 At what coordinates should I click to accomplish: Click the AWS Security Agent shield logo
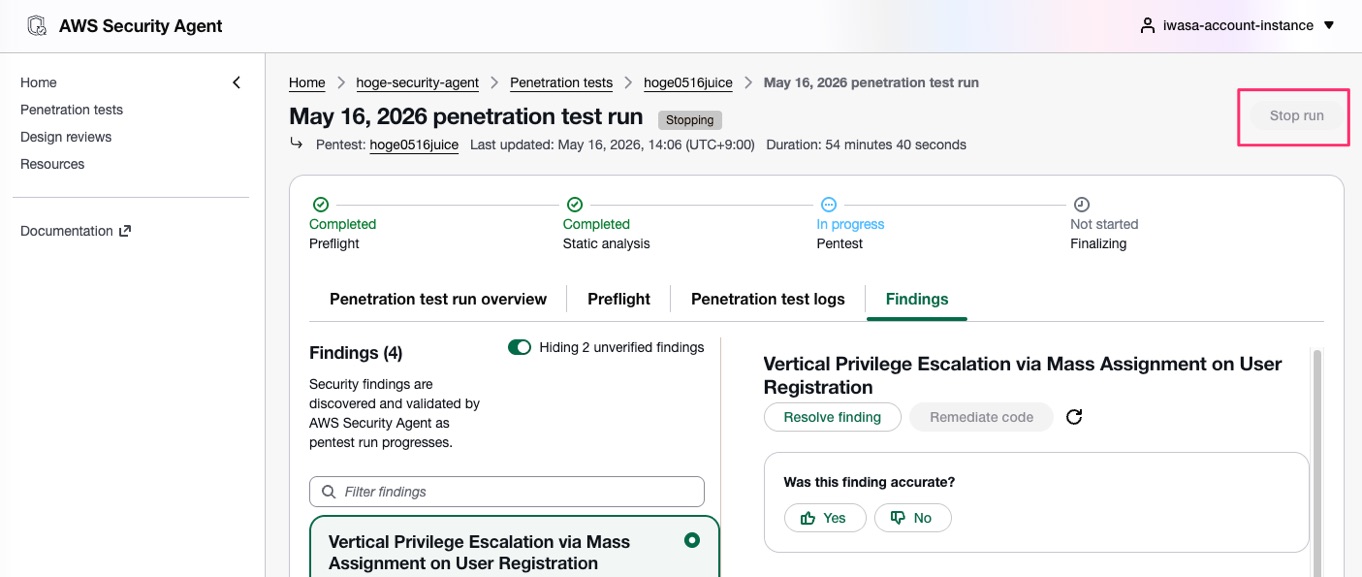point(37,26)
